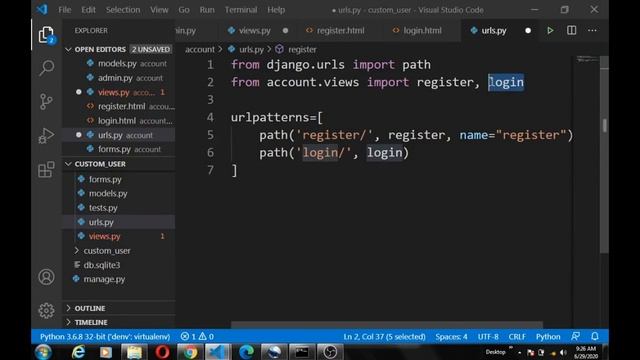Open Google Chrome from taskbar
Image resolution: width=640 pixels, height=360 pixels.
click(190, 352)
